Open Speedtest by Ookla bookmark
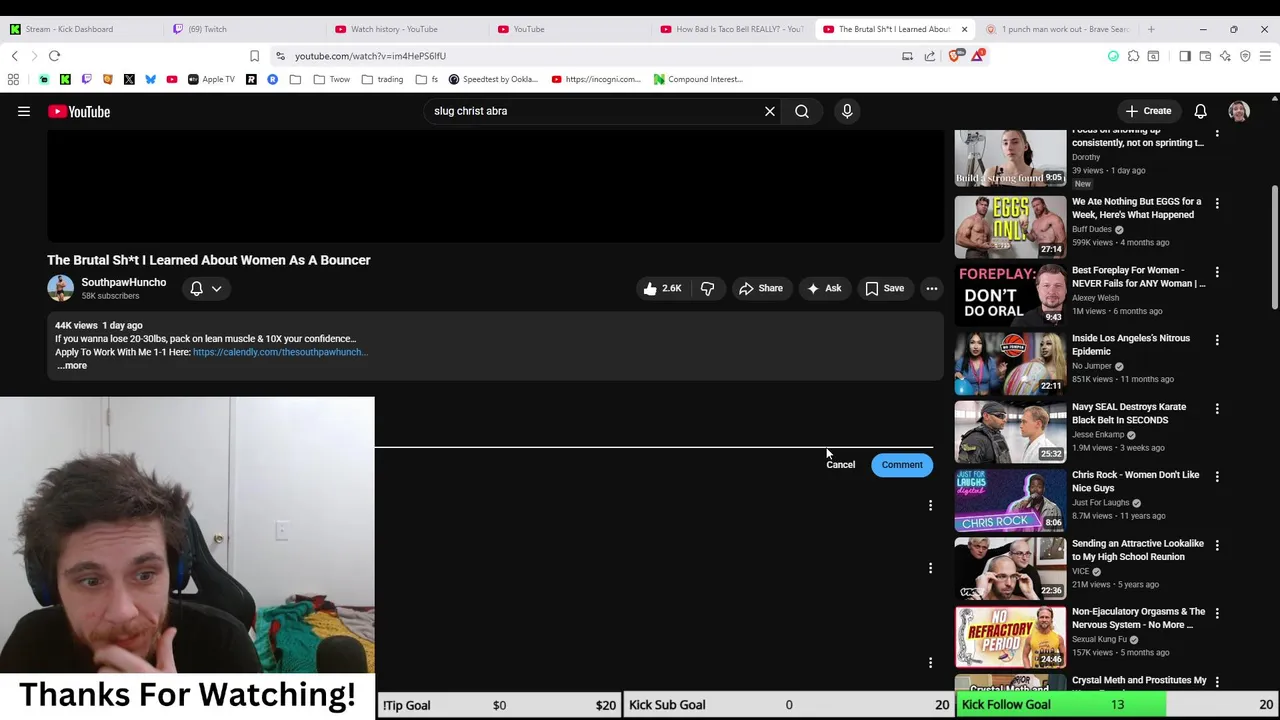 (x=493, y=79)
